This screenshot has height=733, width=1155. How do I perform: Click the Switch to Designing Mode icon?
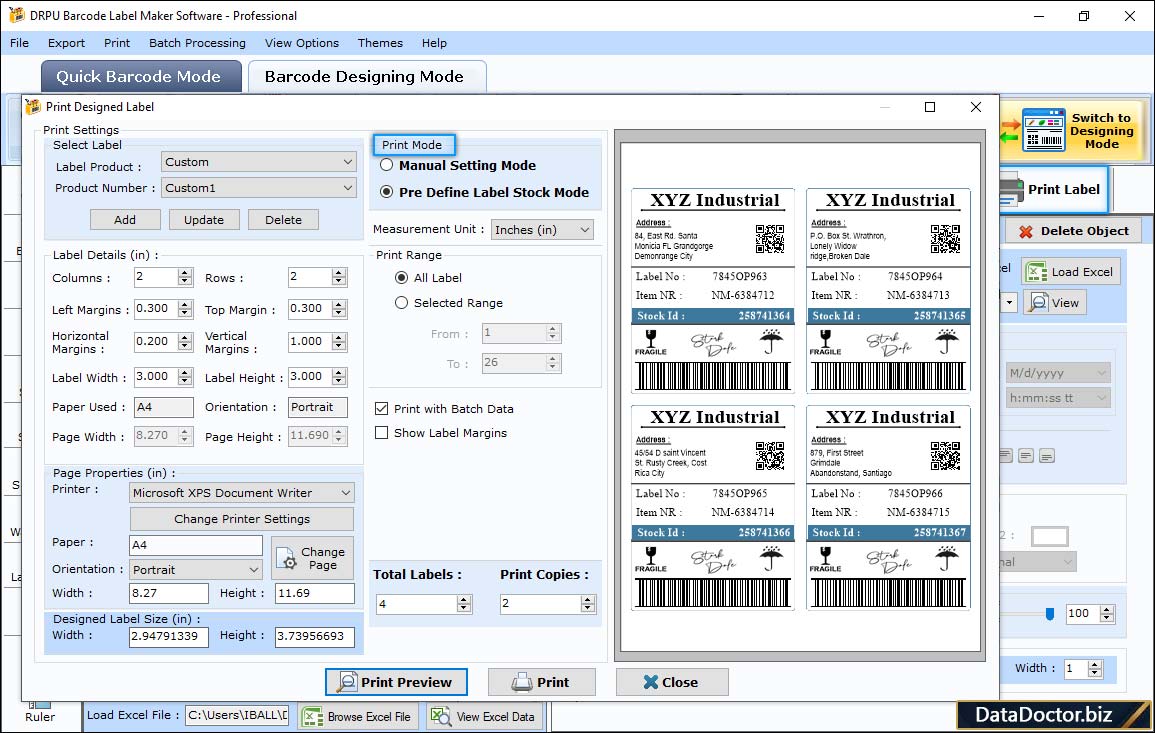[1043, 130]
